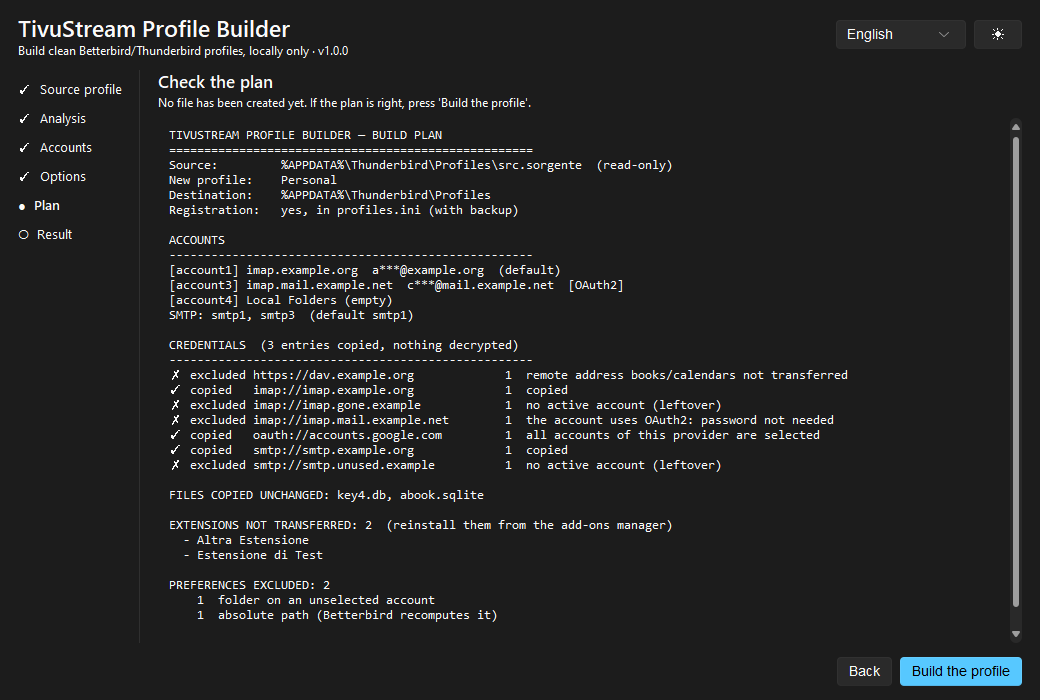1040x700 pixels.
Task: Click the 'SMTP: smtp1, smtp3' line
Action: coord(291,315)
